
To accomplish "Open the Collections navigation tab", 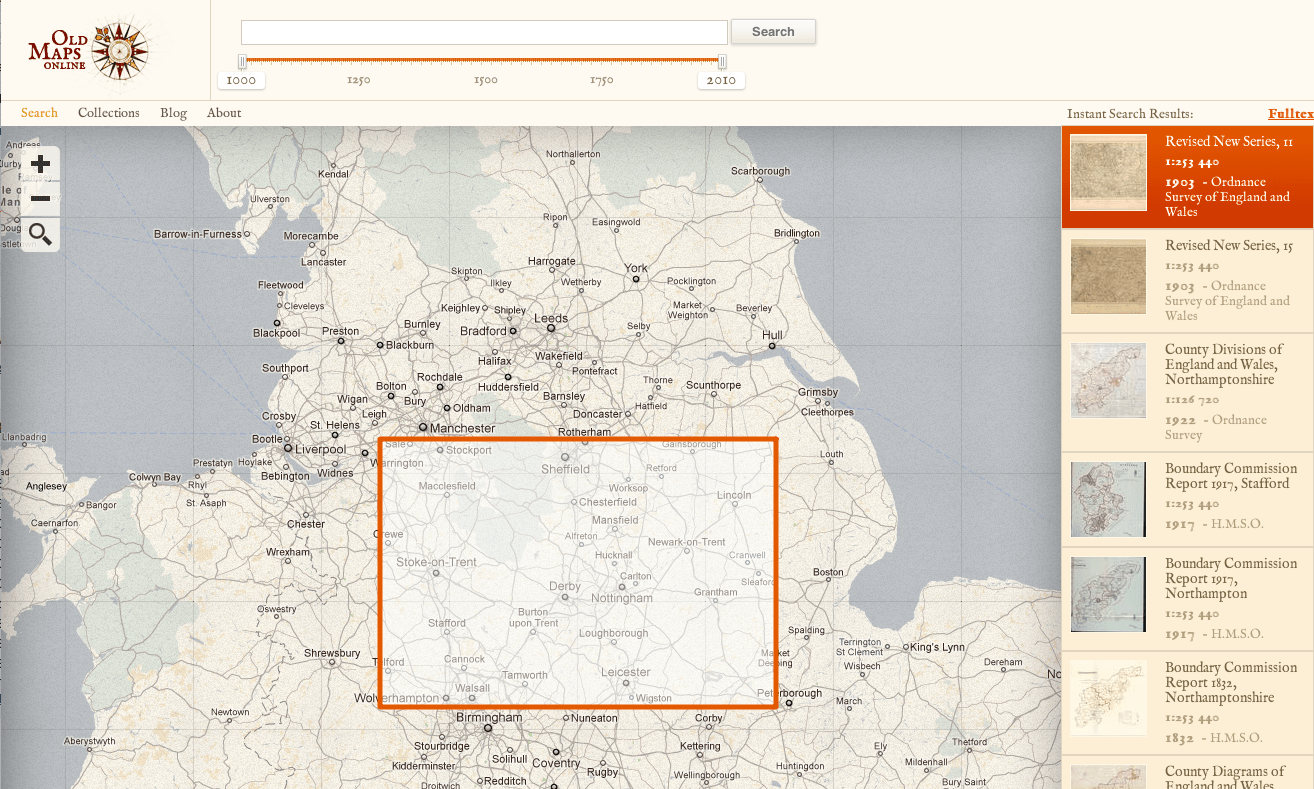I will click(109, 113).
